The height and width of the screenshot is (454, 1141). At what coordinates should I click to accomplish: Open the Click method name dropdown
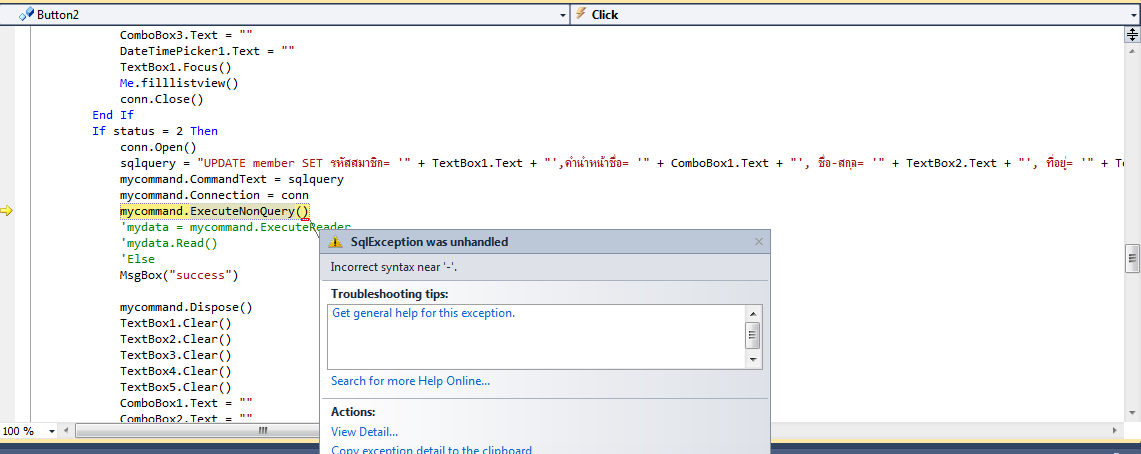[x=1132, y=15]
